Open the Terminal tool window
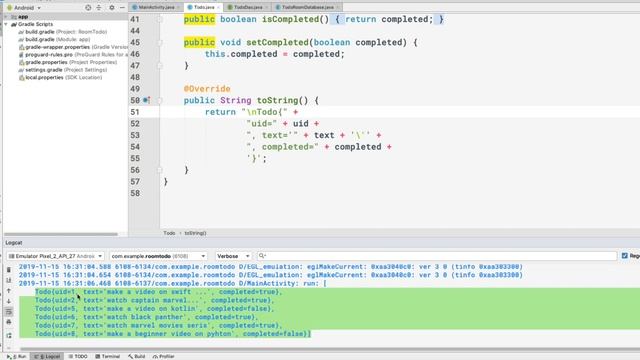 107,356
